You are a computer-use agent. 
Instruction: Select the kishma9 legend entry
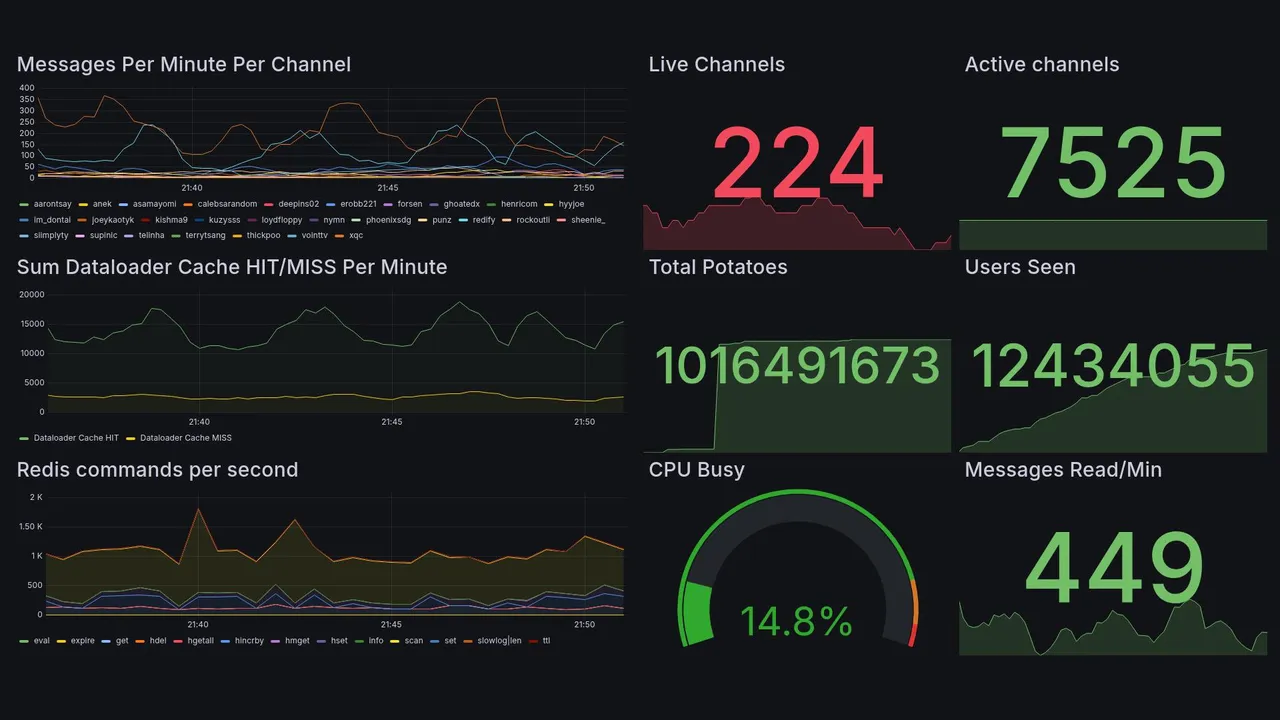click(171, 220)
